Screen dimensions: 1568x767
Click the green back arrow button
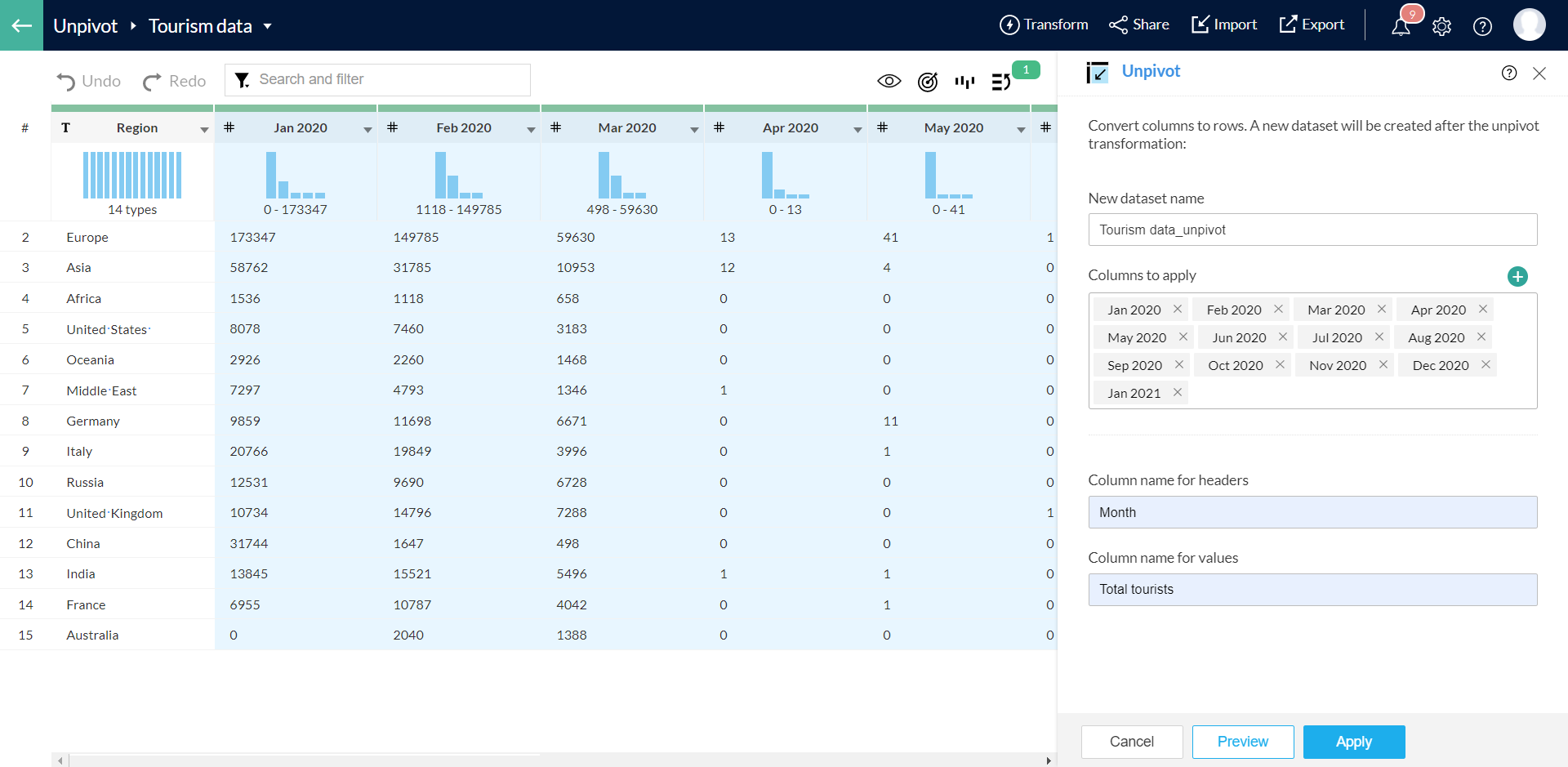click(x=21, y=25)
